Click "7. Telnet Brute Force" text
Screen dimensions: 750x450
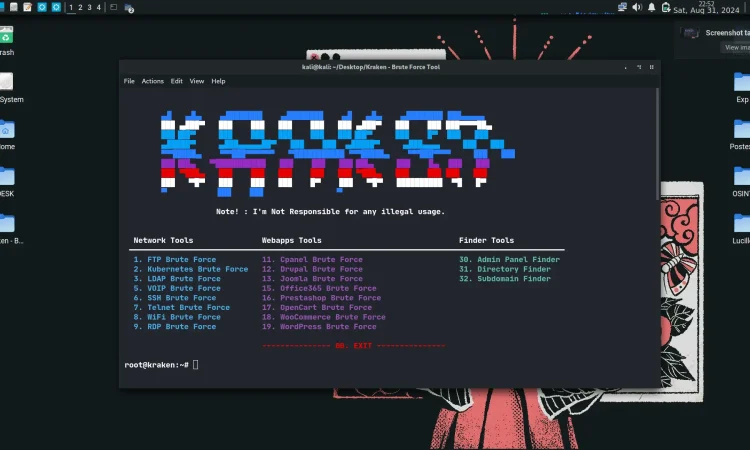(182, 307)
